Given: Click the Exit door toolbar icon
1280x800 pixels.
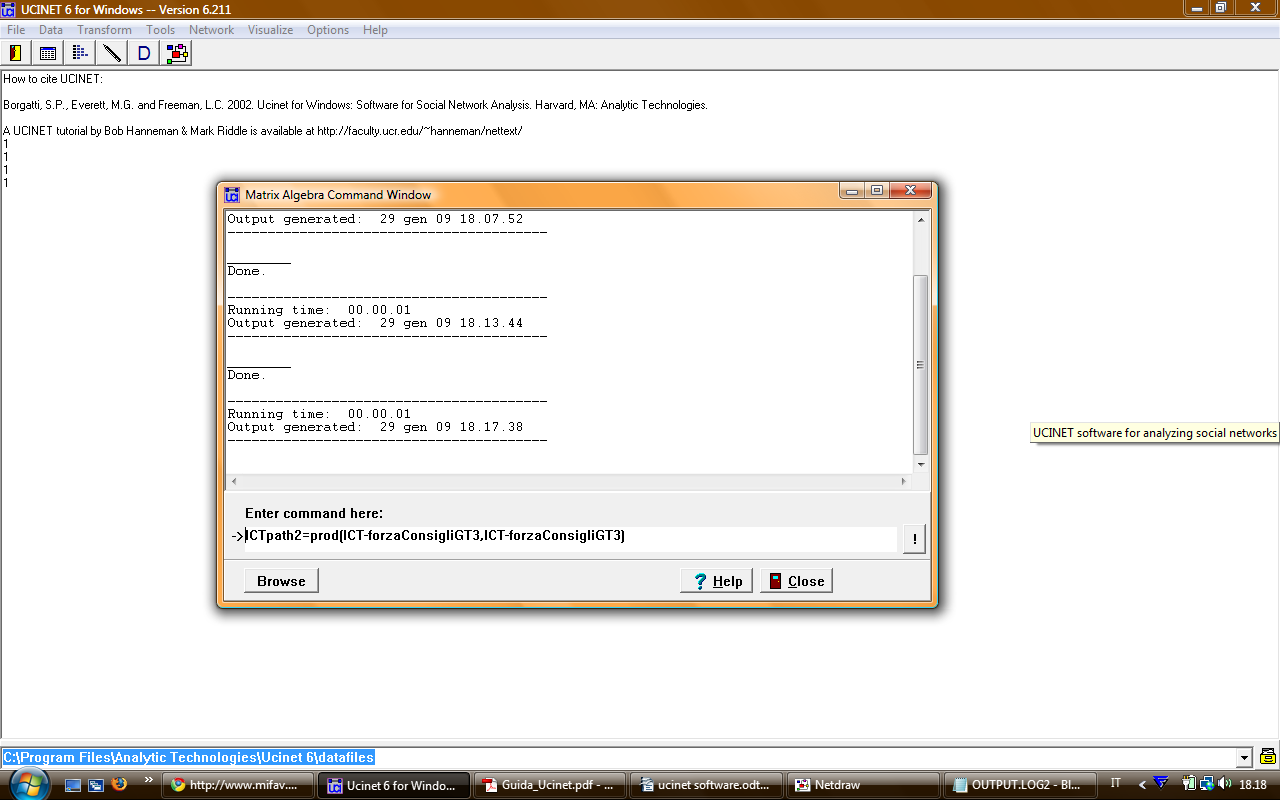Looking at the screenshot, I should (x=16, y=53).
